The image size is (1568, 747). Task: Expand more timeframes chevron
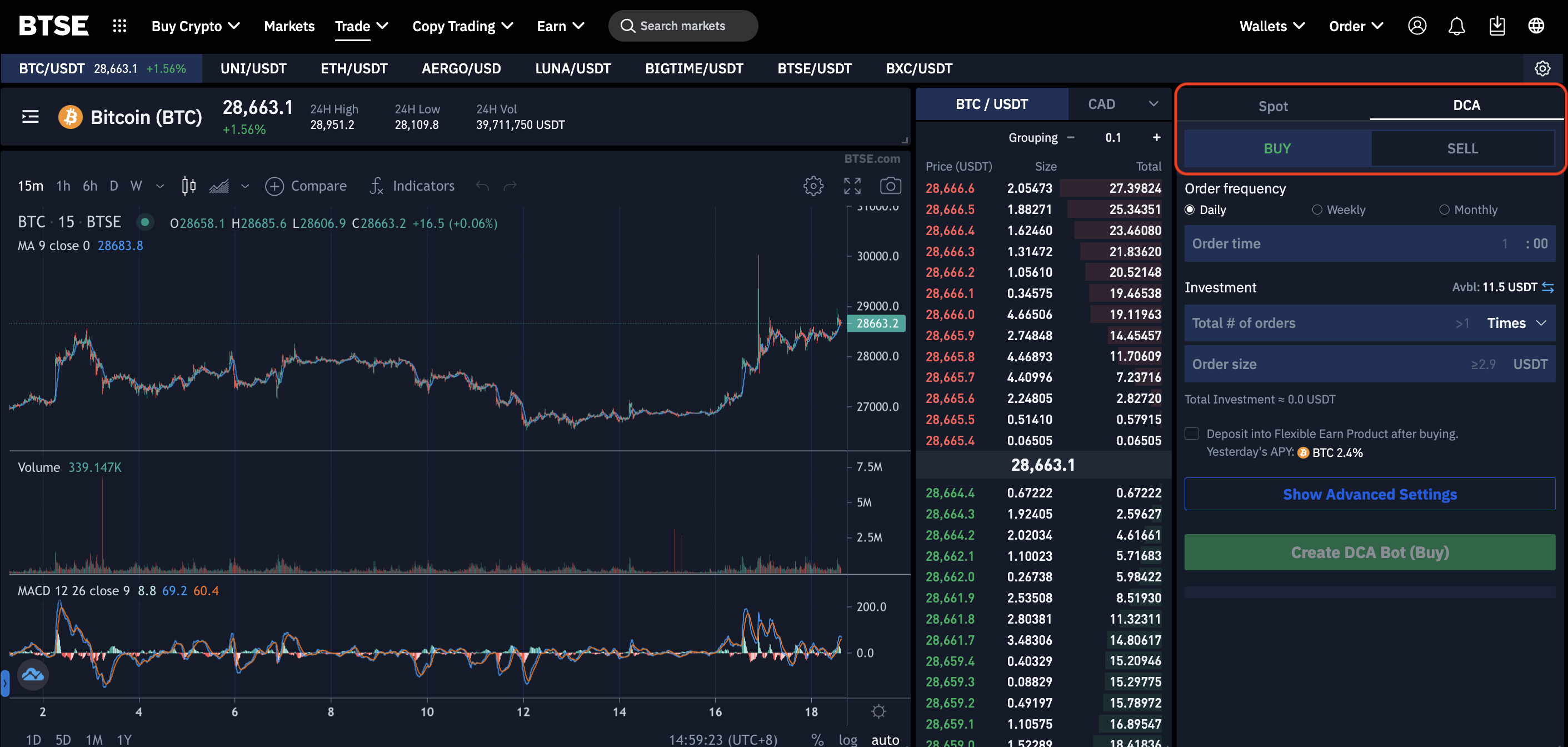tap(160, 186)
